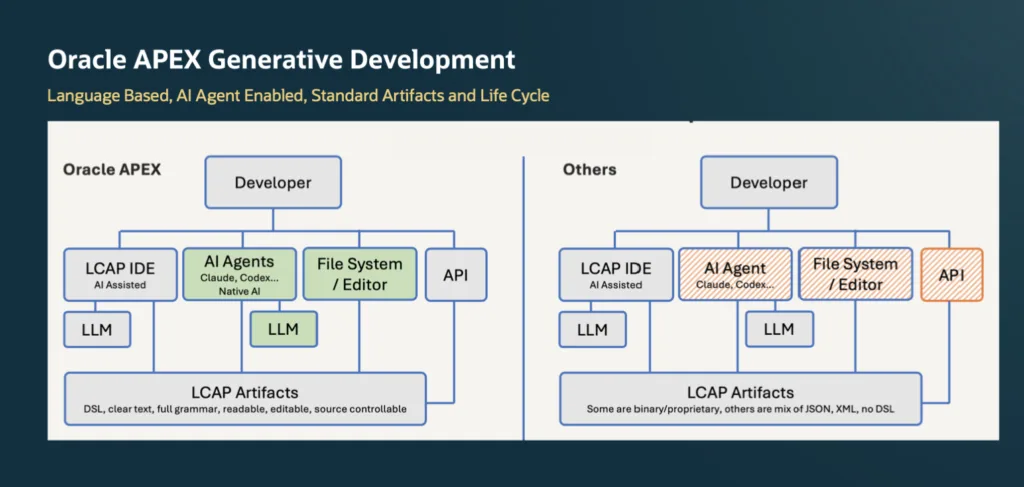The width and height of the screenshot is (1024, 487).
Task: Click the gray LCAP IDE box in Oracle APEX
Action: pos(121,274)
